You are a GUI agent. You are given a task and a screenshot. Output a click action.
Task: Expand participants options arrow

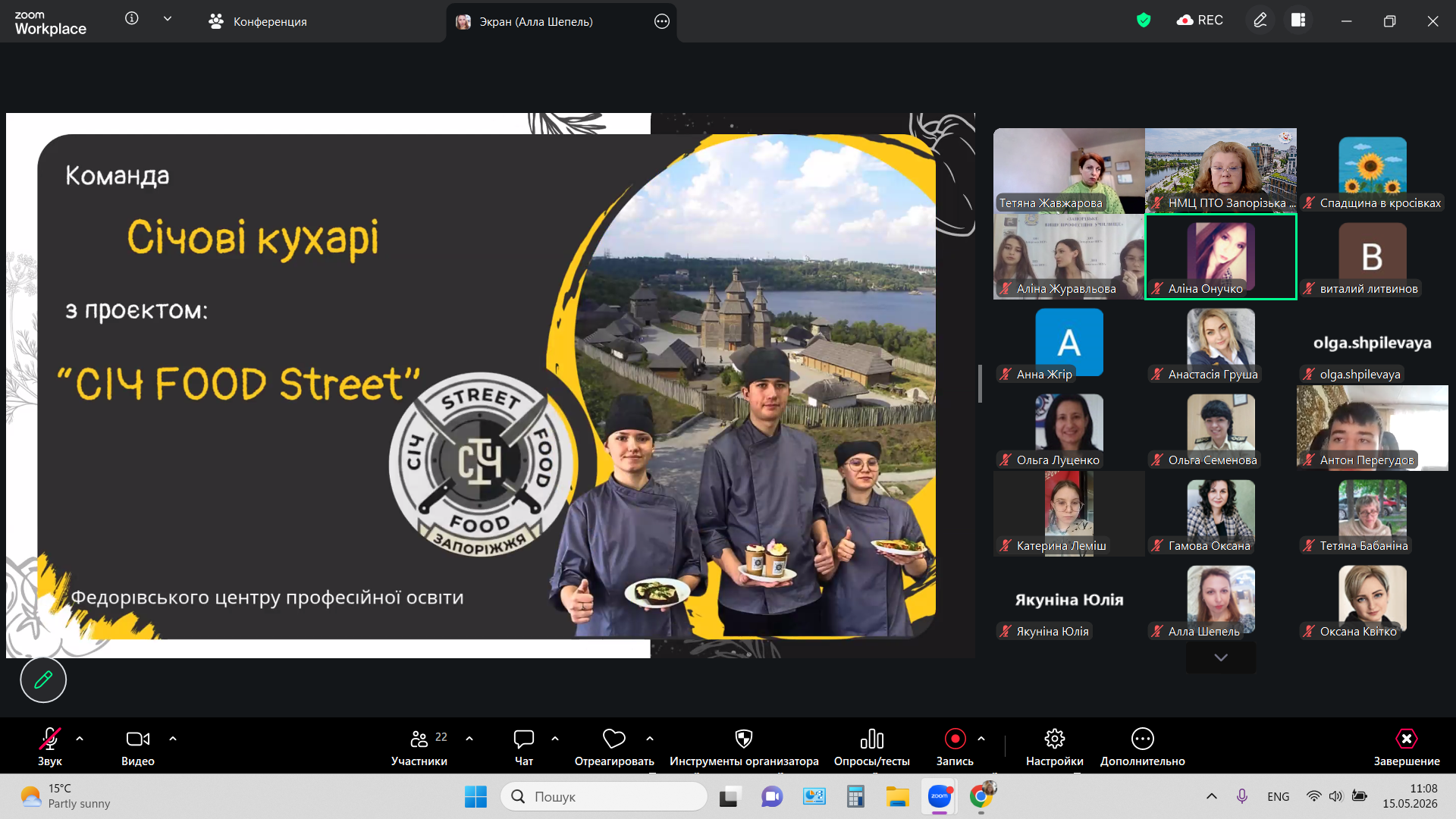point(469,739)
